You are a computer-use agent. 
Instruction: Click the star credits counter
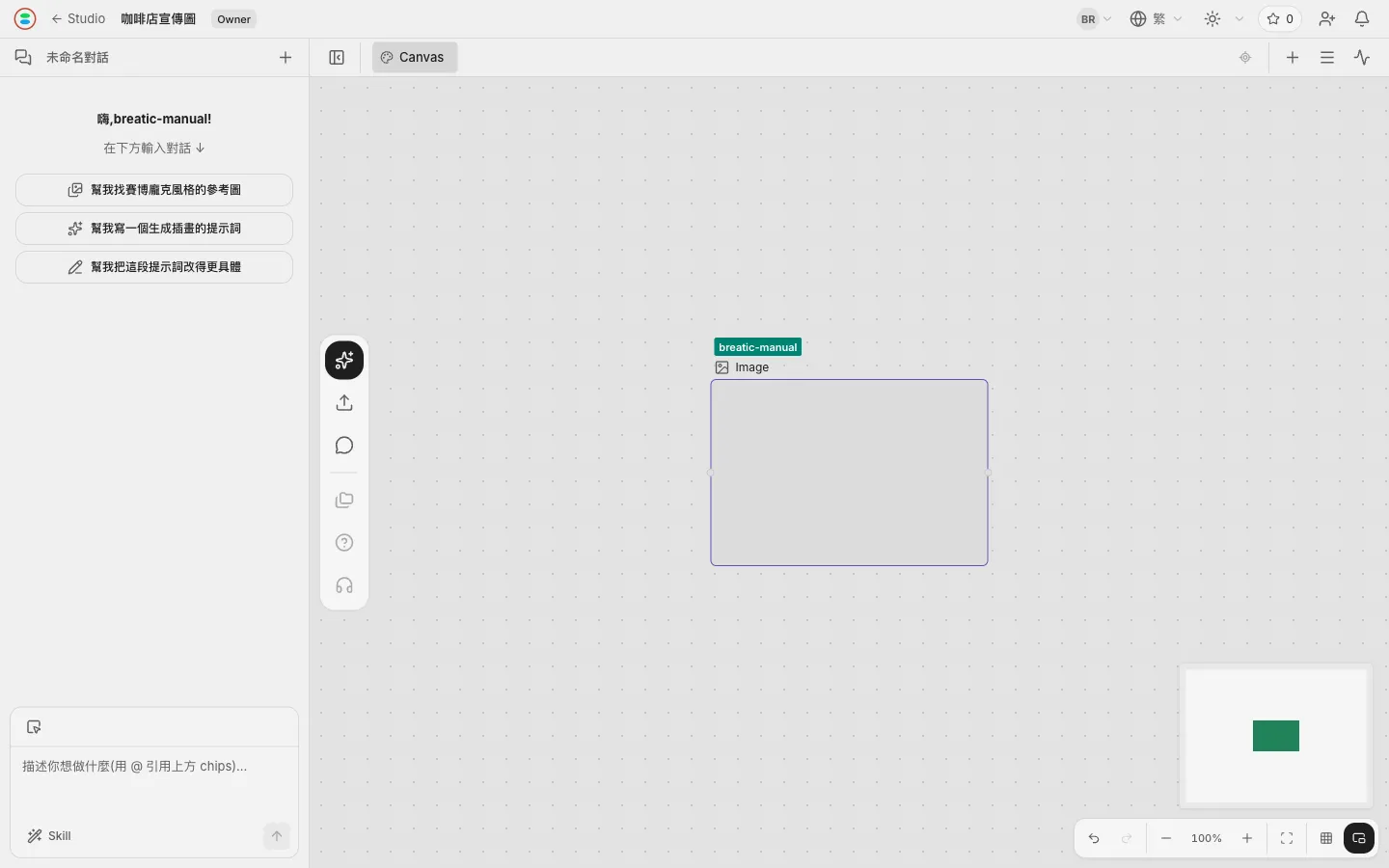(1280, 18)
